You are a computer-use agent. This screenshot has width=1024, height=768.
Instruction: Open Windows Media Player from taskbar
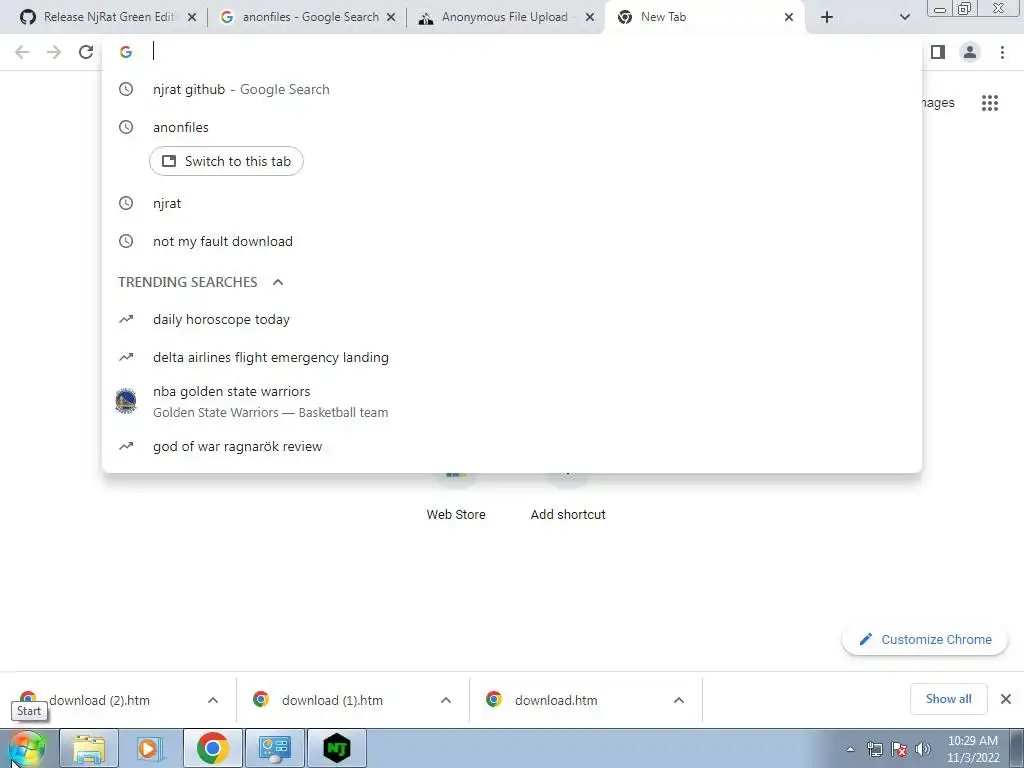[150, 748]
